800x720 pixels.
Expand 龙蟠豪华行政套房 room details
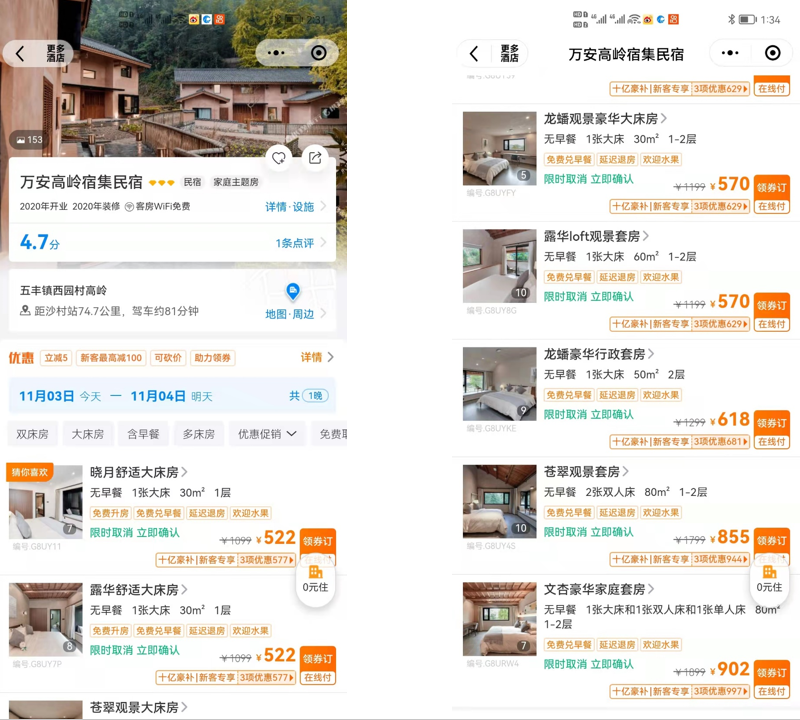[x=600, y=354]
